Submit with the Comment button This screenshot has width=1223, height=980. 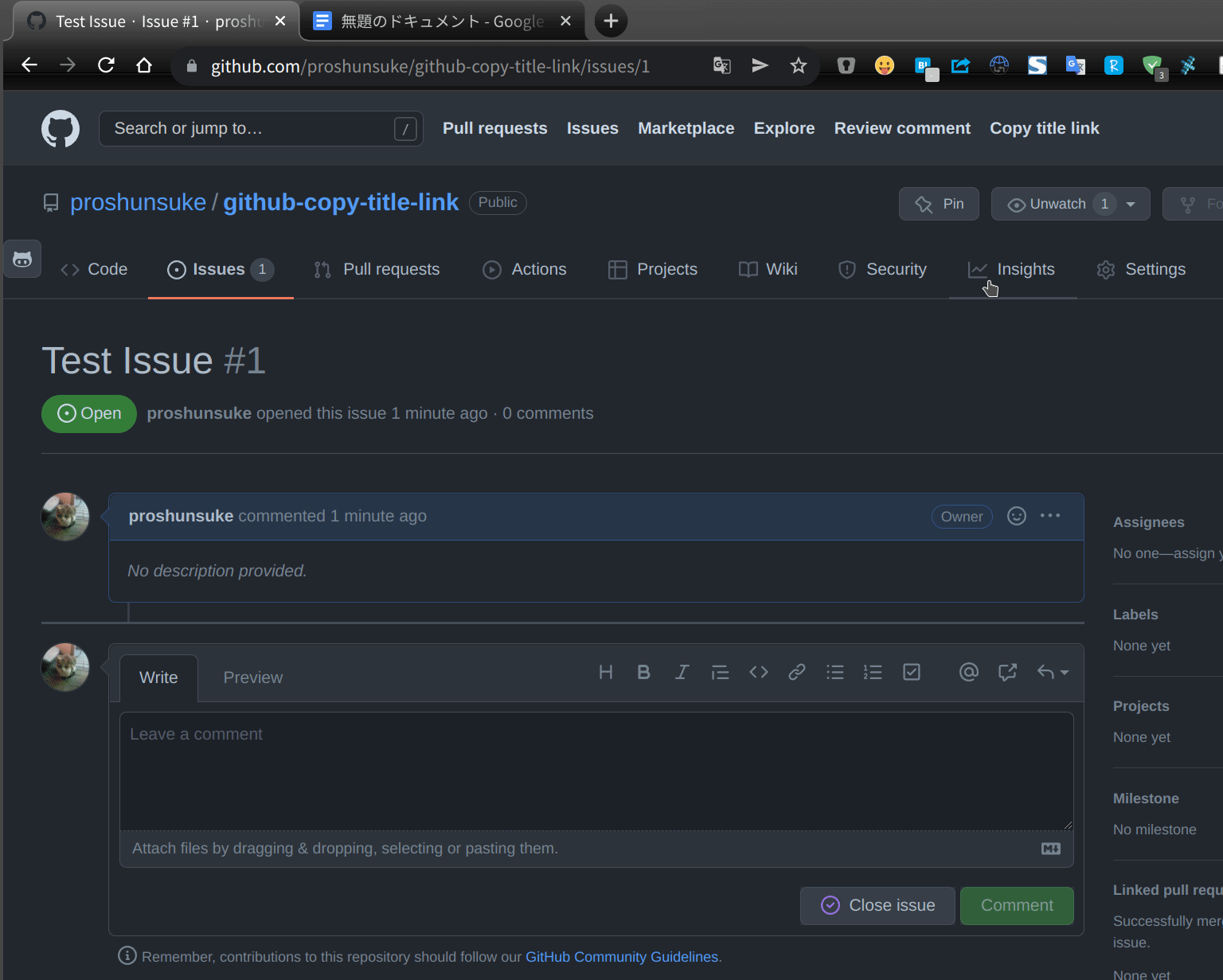1017,906
